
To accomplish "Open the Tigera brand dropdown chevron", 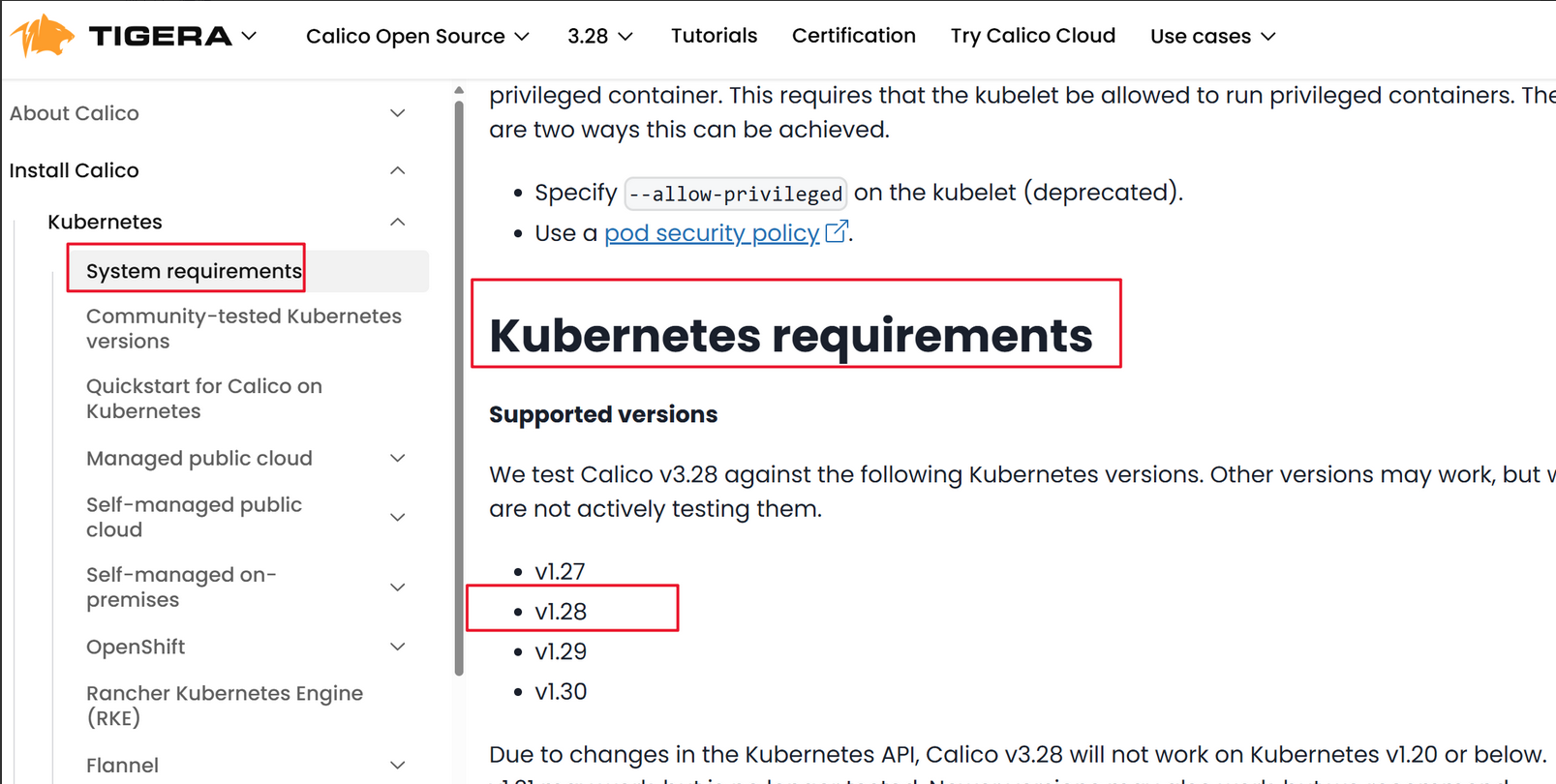I will 249,37.
